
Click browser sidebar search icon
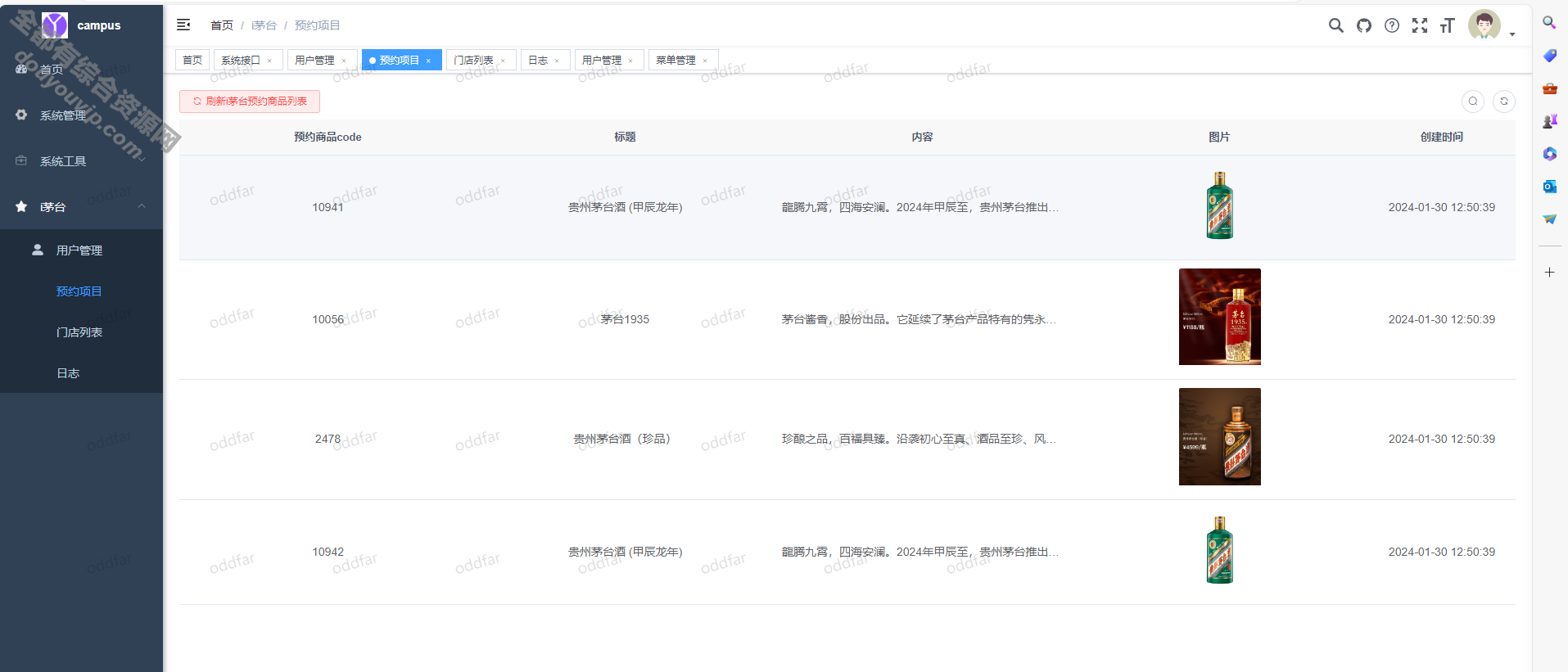pos(1549,23)
